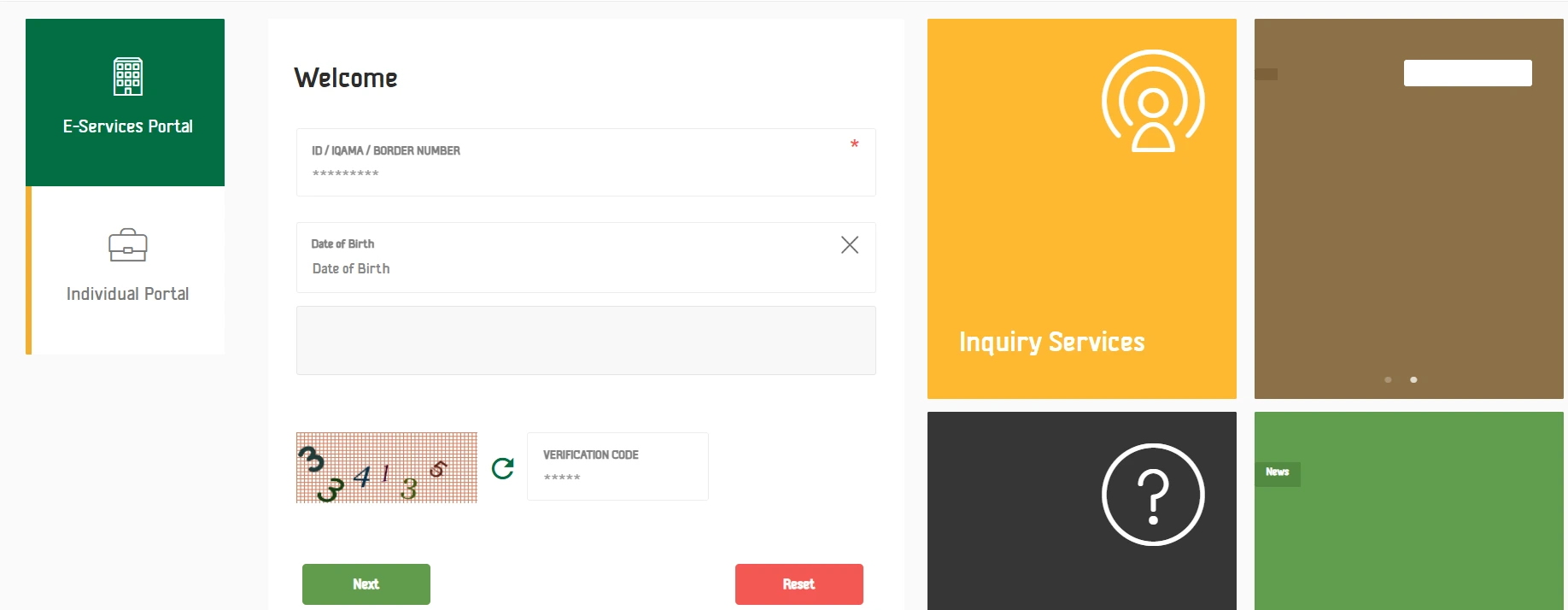Select the second carousel dot indicator

point(1413,379)
